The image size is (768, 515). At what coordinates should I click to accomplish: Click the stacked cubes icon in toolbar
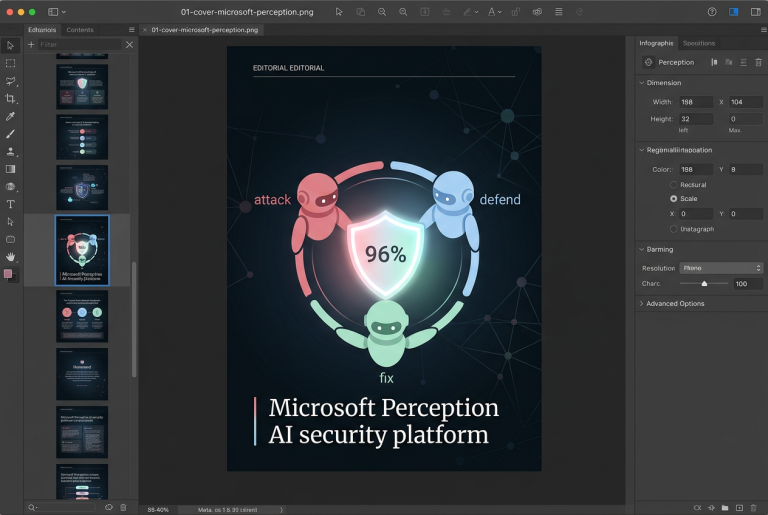coord(537,12)
